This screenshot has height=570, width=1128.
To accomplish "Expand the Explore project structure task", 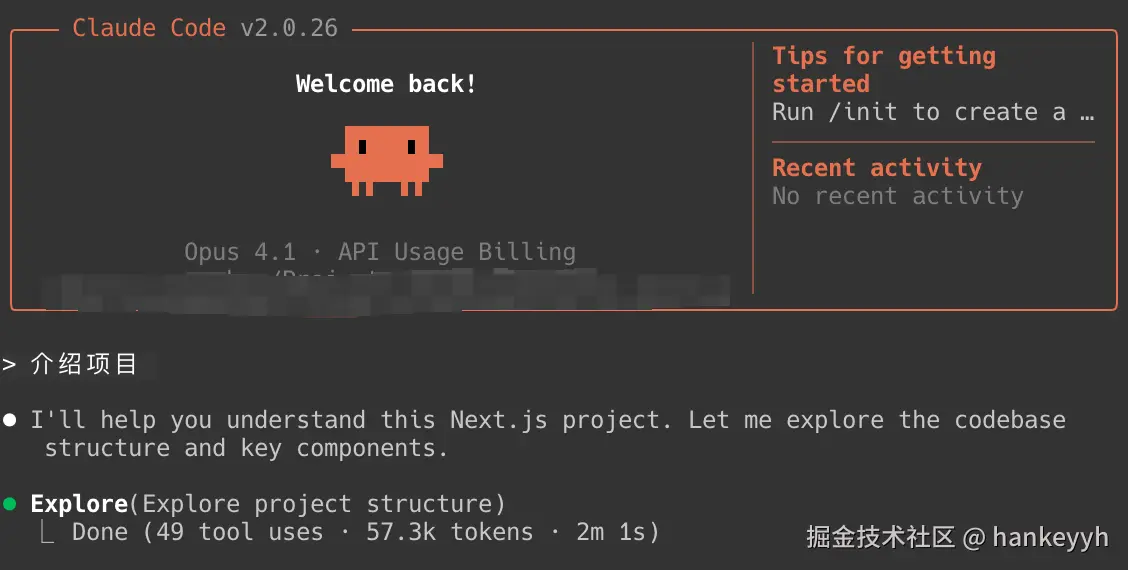I will [268, 504].
